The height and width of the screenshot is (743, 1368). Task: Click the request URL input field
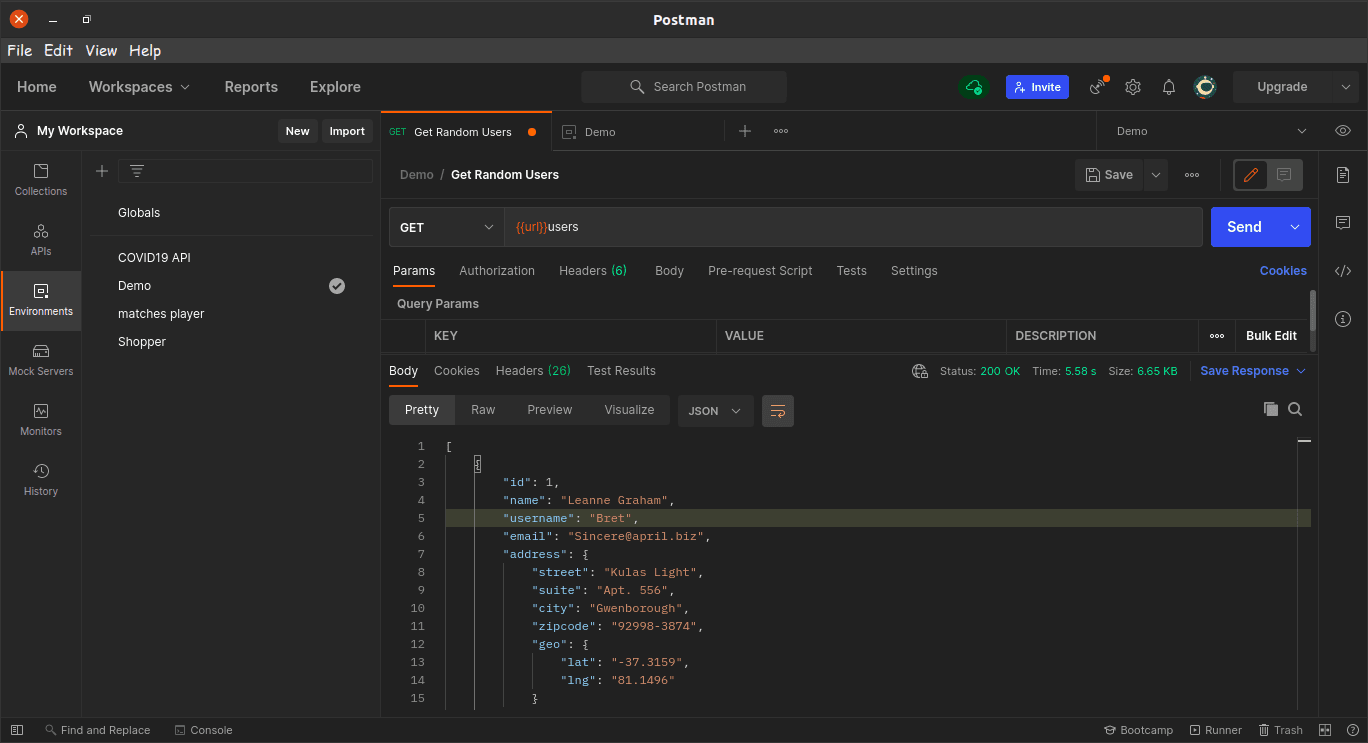tap(853, 227)
